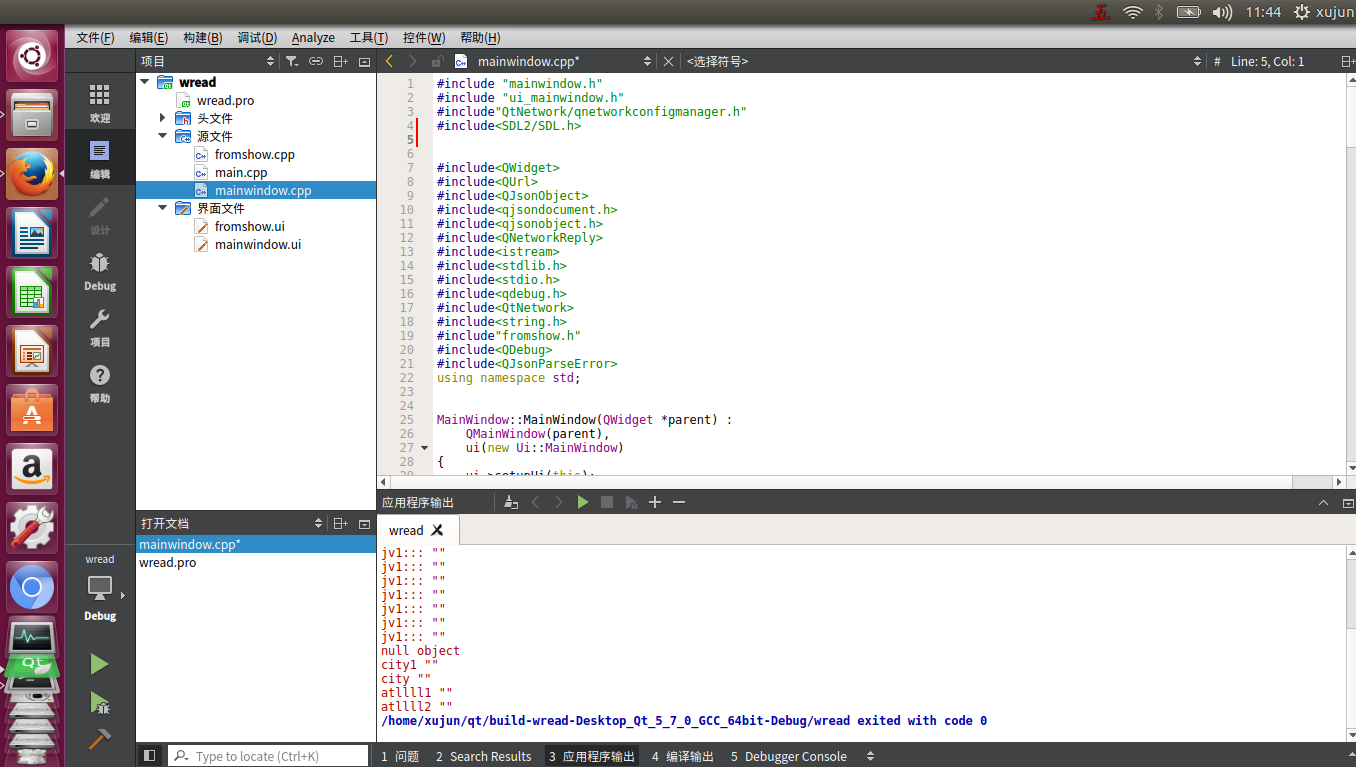Screen dimensions: 1356x767
Task: Start debugging with the run-bug button
Action: pos(99,702)
